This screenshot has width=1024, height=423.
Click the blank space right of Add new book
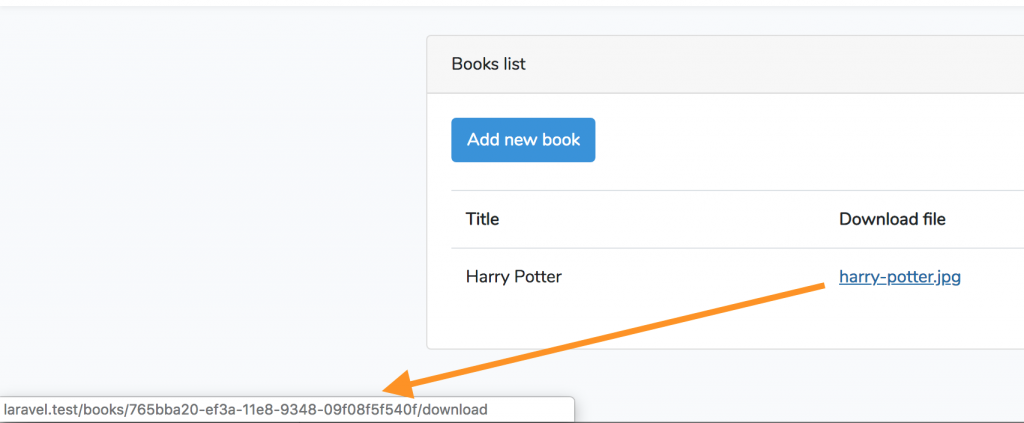[810, 140]
